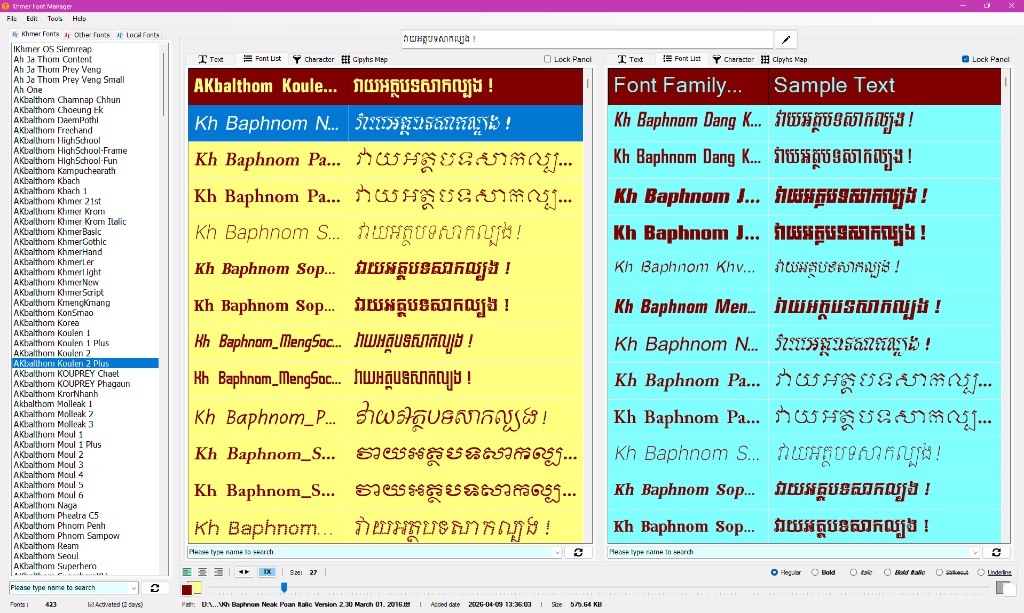Click the dark red foreground color swatch
1024x613 pixels.
[186, 590]
